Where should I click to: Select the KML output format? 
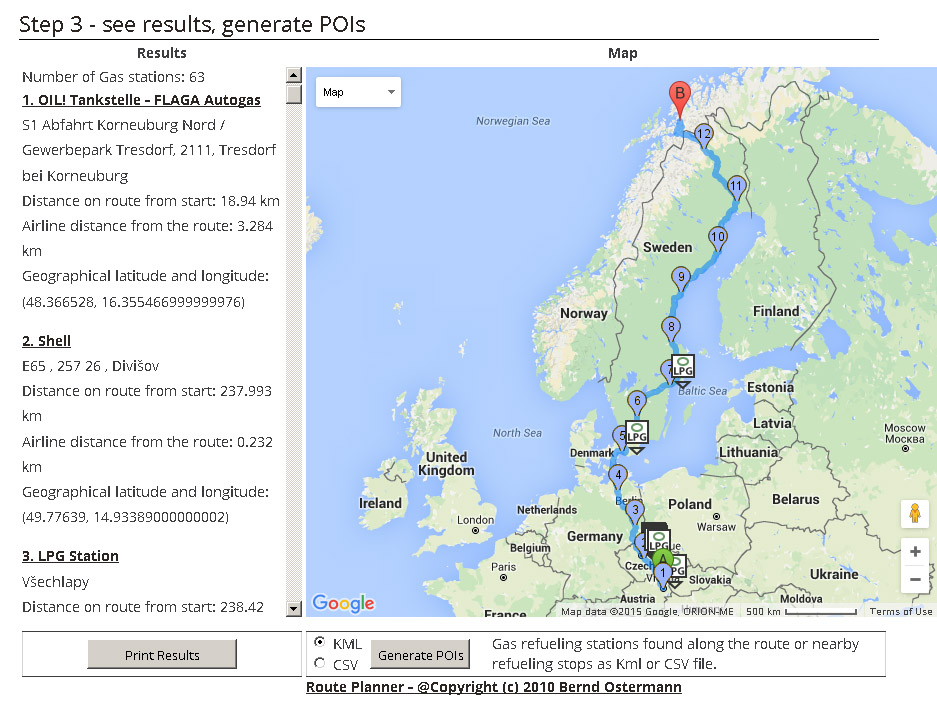[320, 642]
